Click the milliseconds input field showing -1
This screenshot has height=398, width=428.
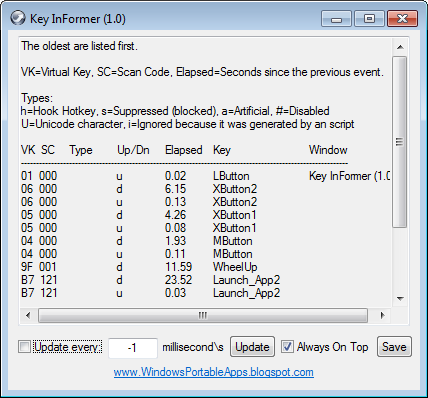[x=133, y=348]
